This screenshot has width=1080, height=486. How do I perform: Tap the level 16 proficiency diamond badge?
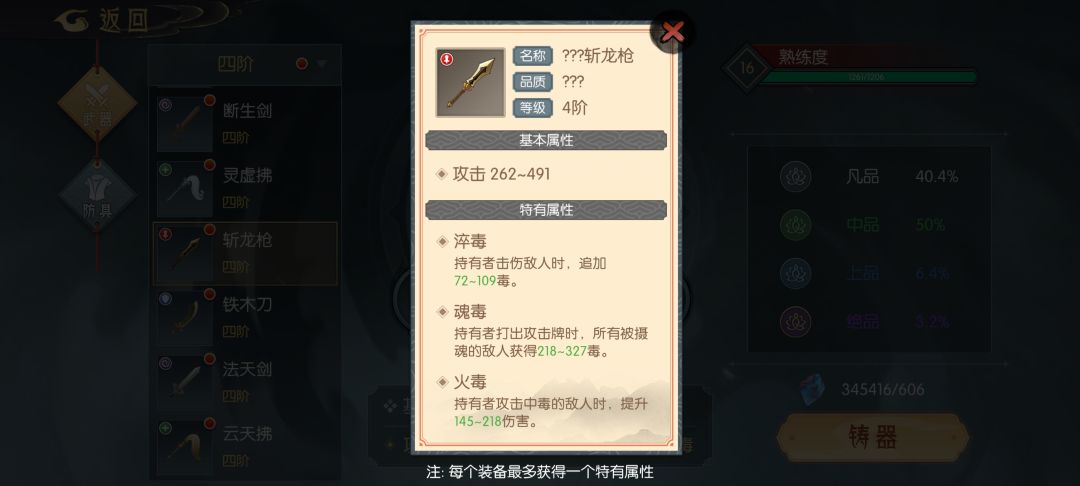pyautogui.click(x=747, y=68)
